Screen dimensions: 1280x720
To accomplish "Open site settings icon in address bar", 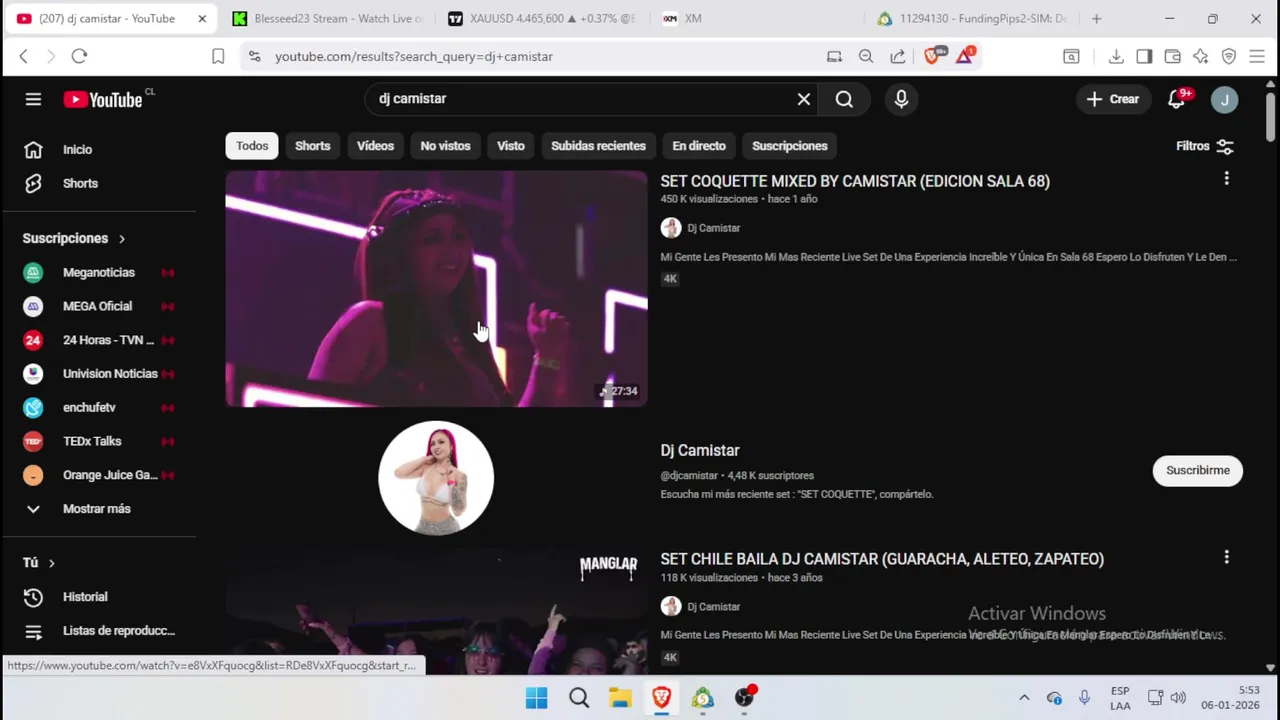I will pyautogui.click(x=254, y=56).
